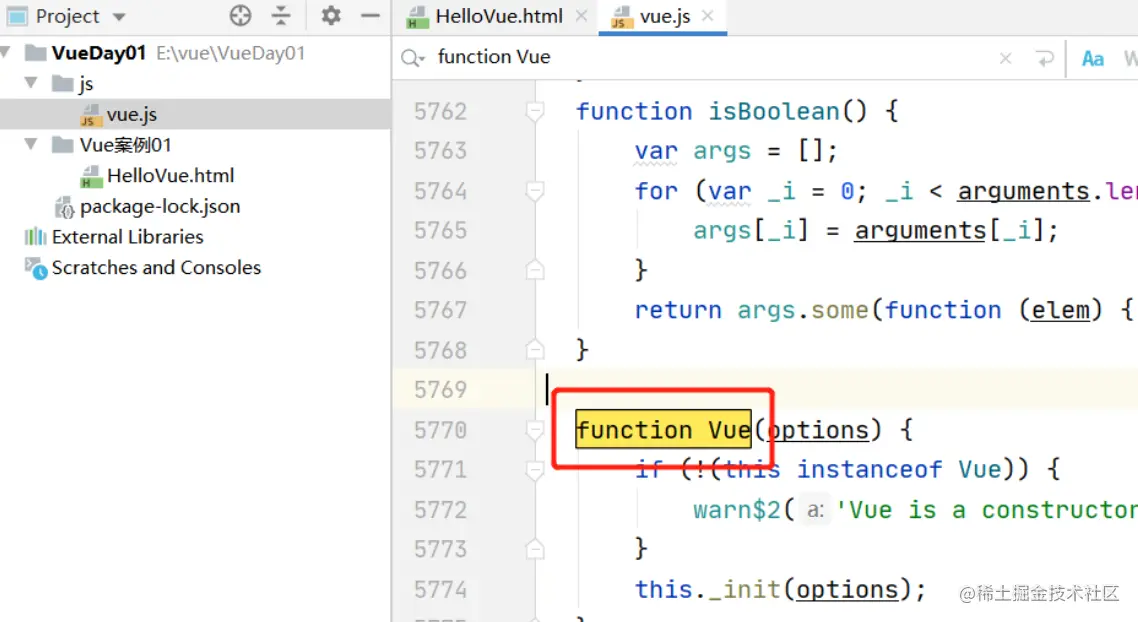Click the 'instanceof' keyword on line 5771

[869, 470]
